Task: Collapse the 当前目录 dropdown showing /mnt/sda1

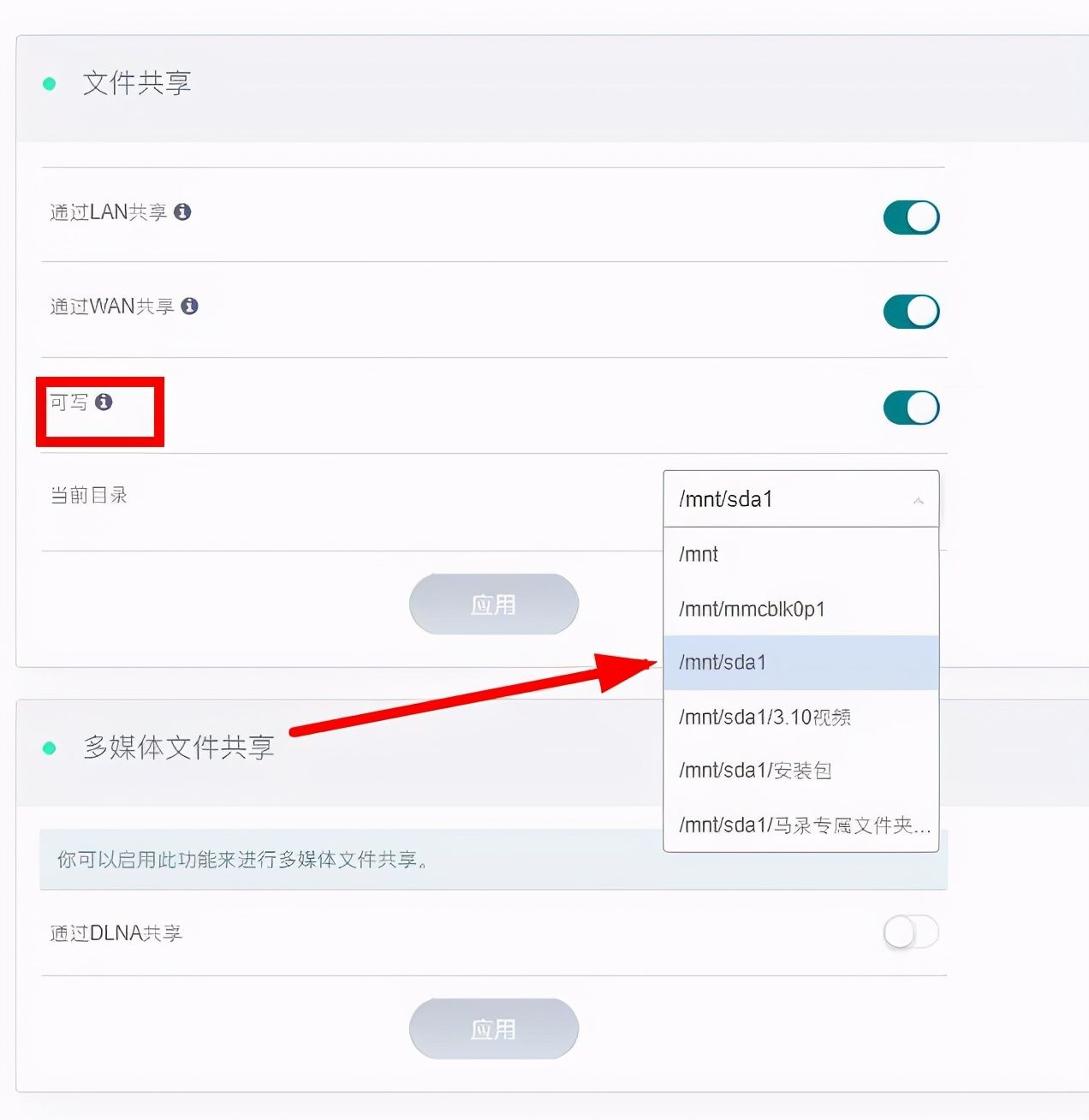Action: (x=801, y=498)
